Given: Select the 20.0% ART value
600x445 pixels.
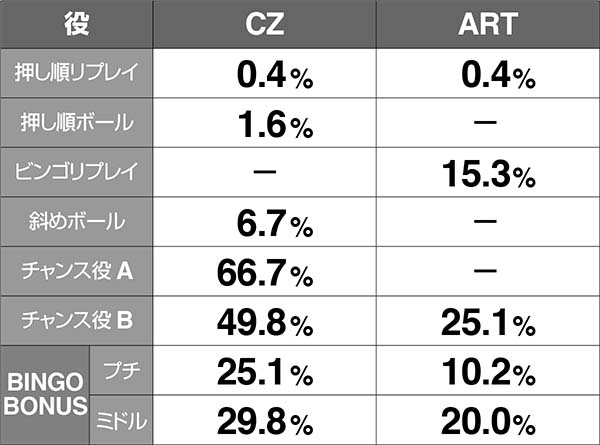Looking at the screenshot, I should [x=486, y=420].
